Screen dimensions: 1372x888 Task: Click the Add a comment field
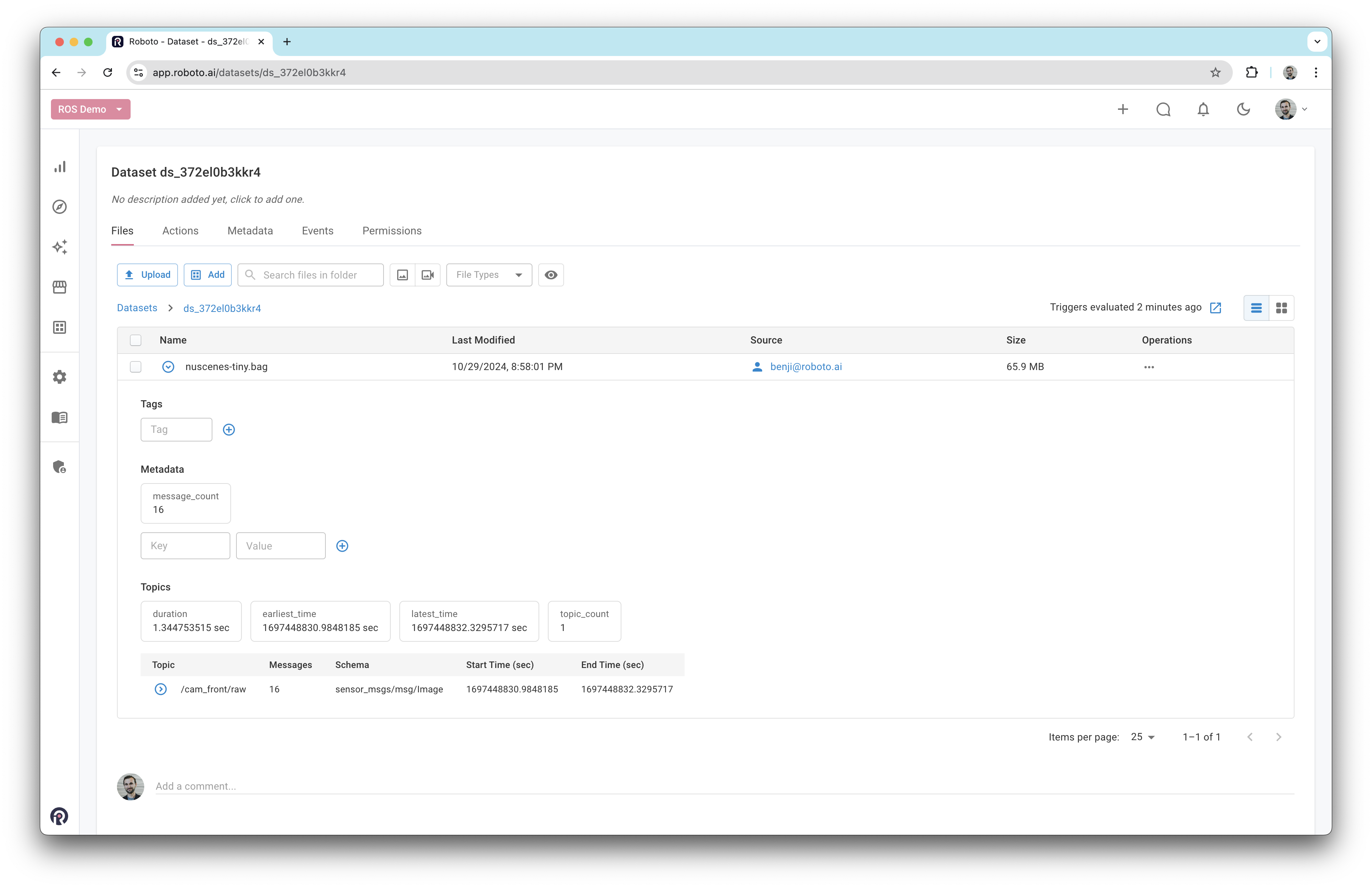724,786
